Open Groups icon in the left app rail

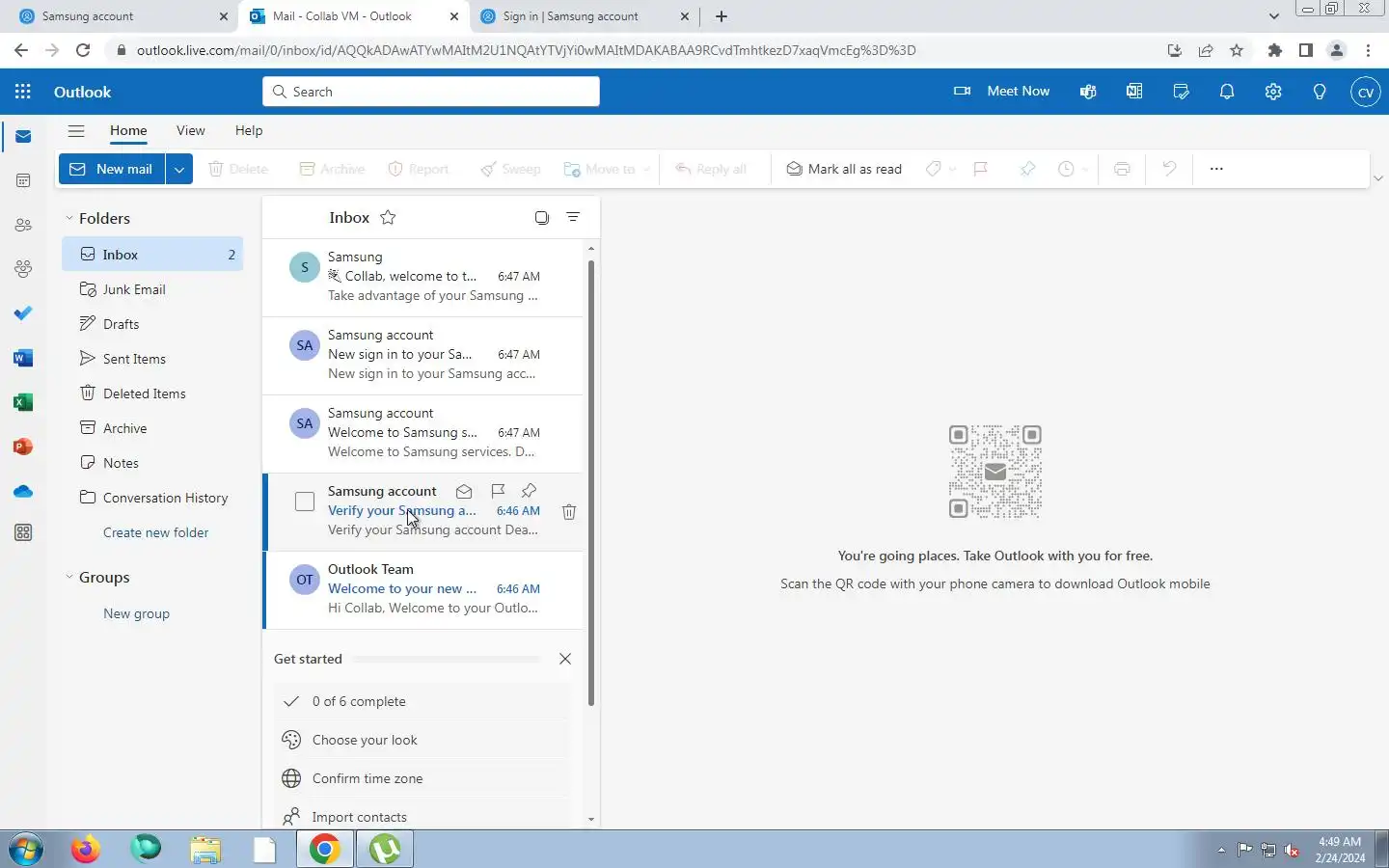click(x=23, y=269)
